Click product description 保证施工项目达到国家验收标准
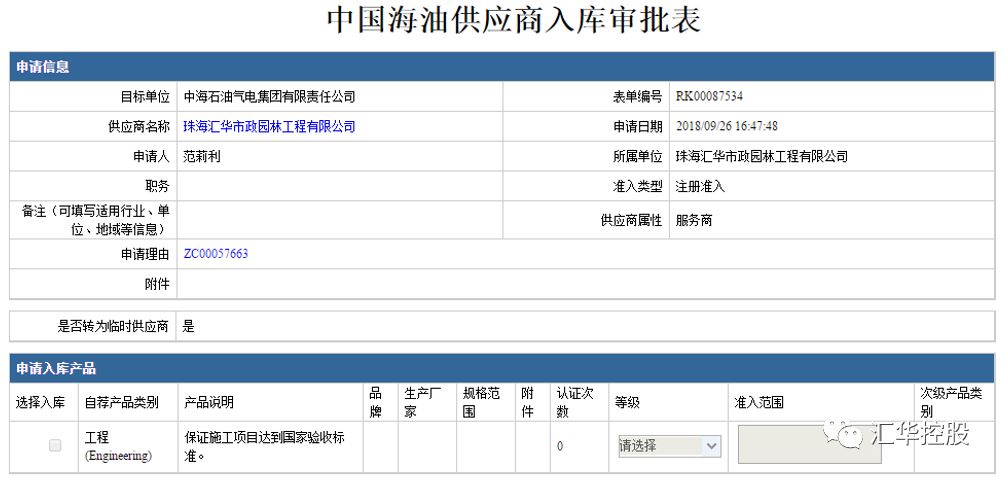This screenshot has width=1002, height=478. coord(265,446)
